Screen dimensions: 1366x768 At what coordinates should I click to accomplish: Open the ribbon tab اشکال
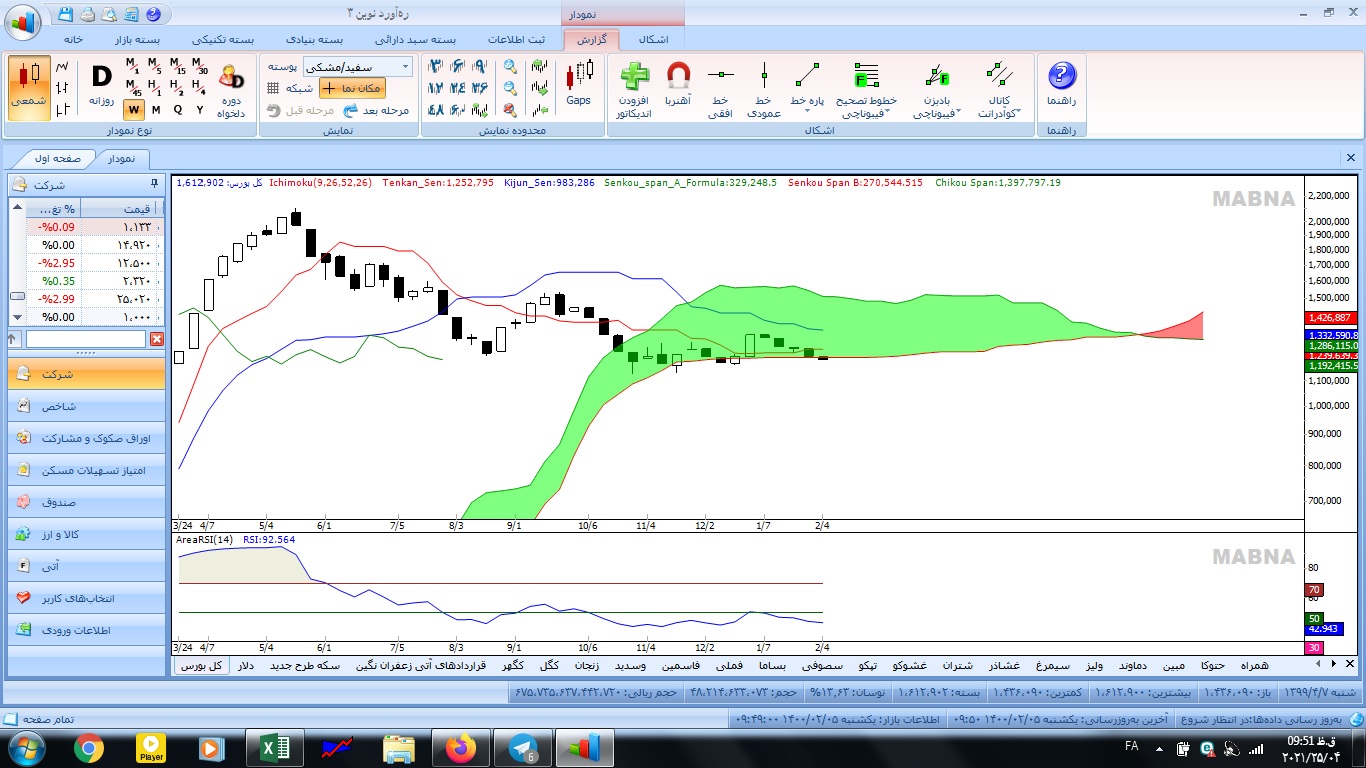point(653,40)
